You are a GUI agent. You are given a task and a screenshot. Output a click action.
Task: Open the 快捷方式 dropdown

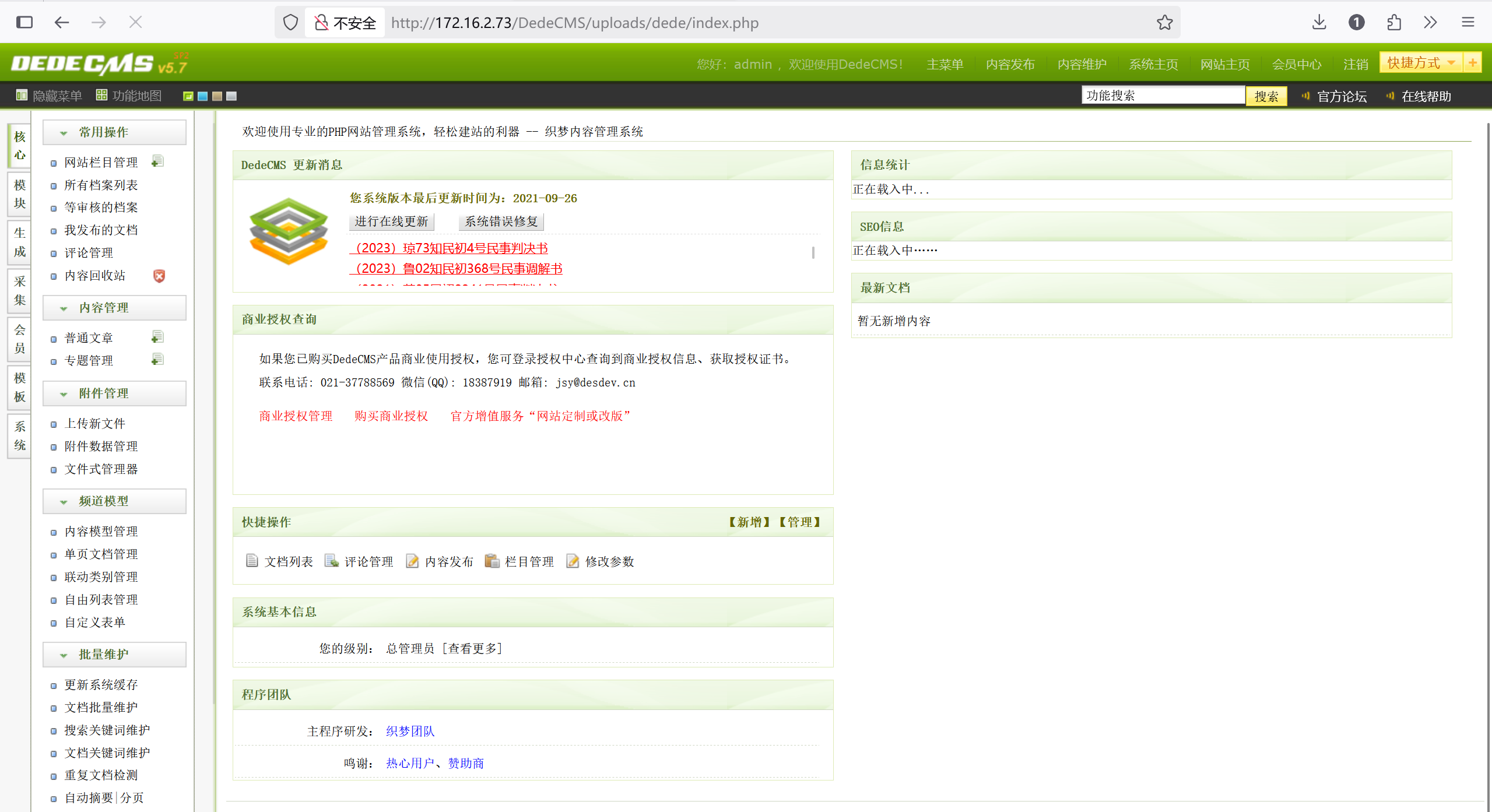click(1421, 62)
